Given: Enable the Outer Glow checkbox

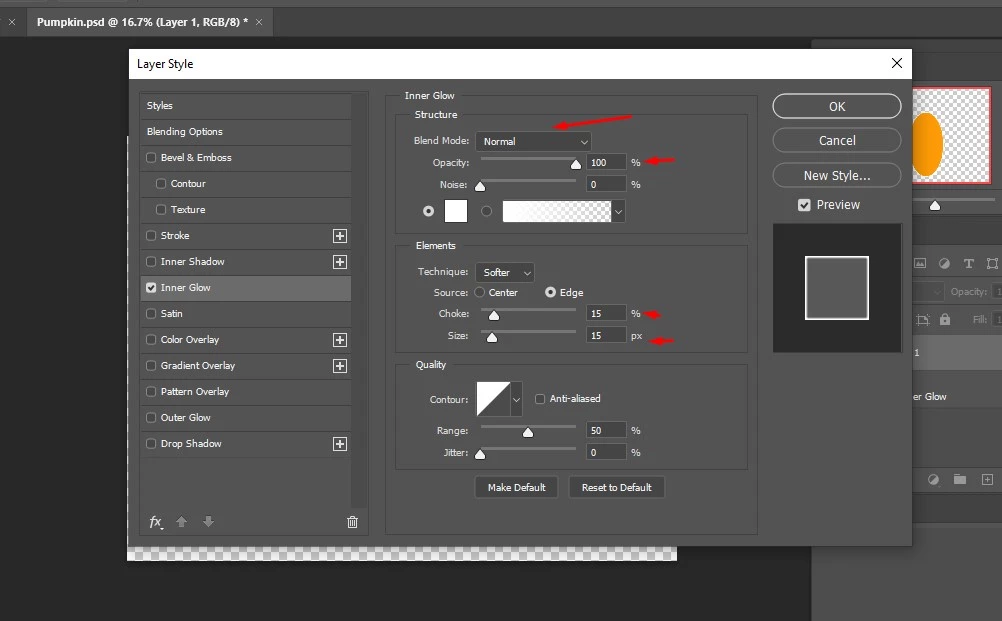Looking at the screenshot, I should [151, 418].
